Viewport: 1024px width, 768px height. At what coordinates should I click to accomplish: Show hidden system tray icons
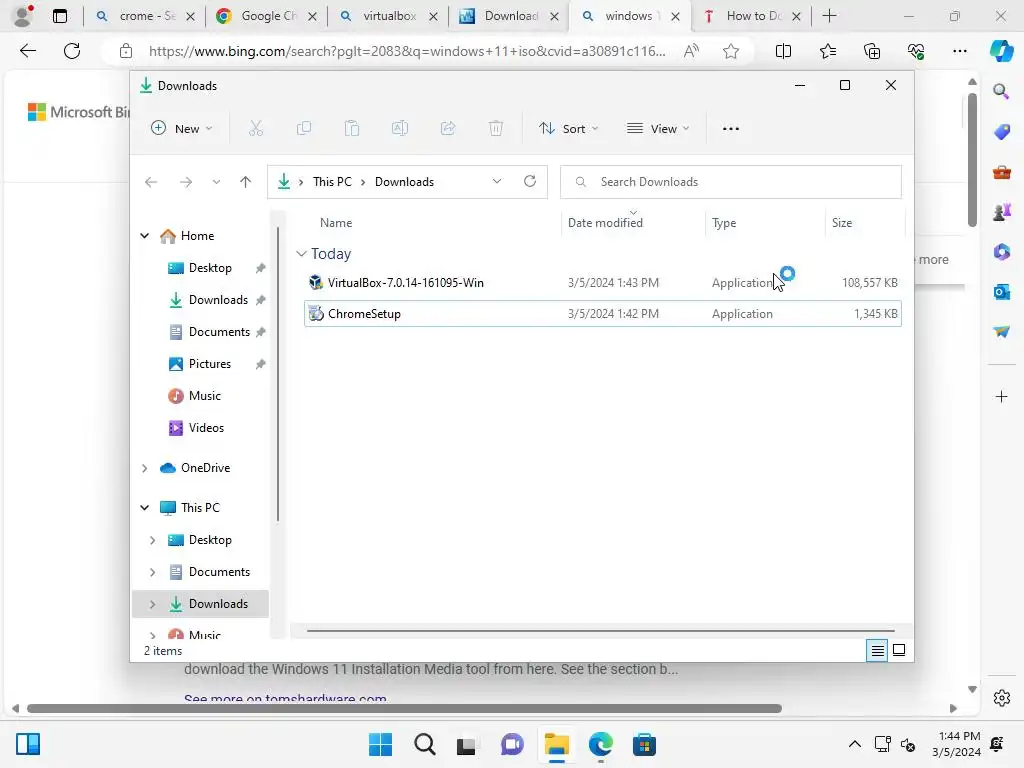click(854, 744)
